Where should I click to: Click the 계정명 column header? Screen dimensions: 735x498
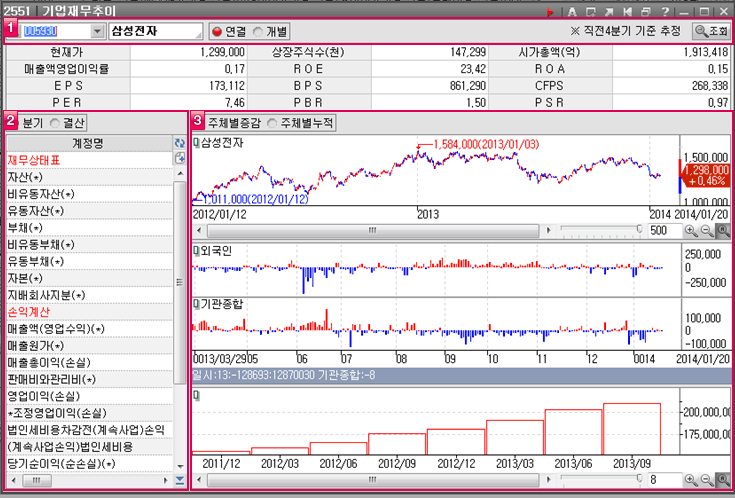(89, 143)
